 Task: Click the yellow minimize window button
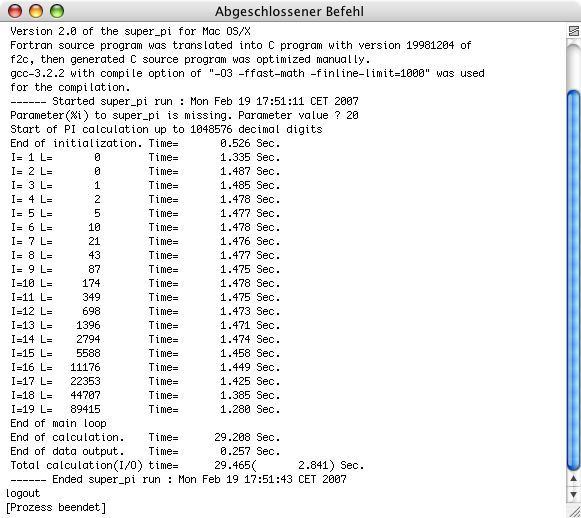point(36,11)
